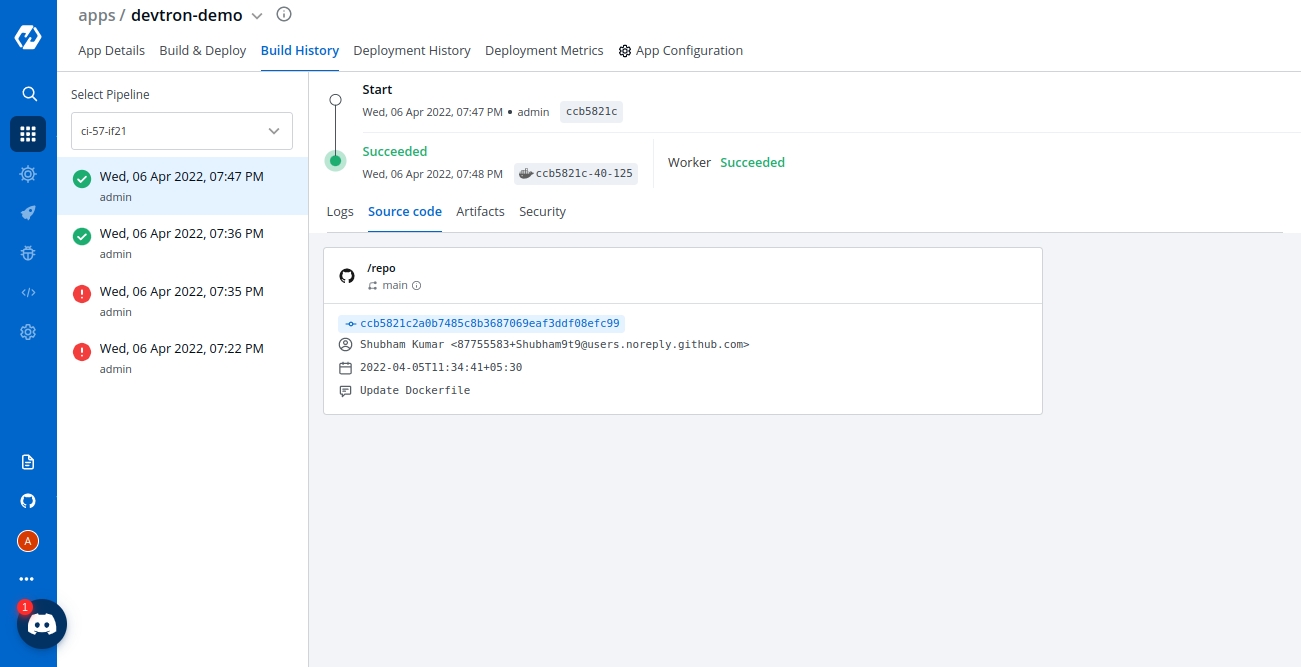Open the Discord chat bubble
This screenshot has height=667, width=1301.
(42, 625)
